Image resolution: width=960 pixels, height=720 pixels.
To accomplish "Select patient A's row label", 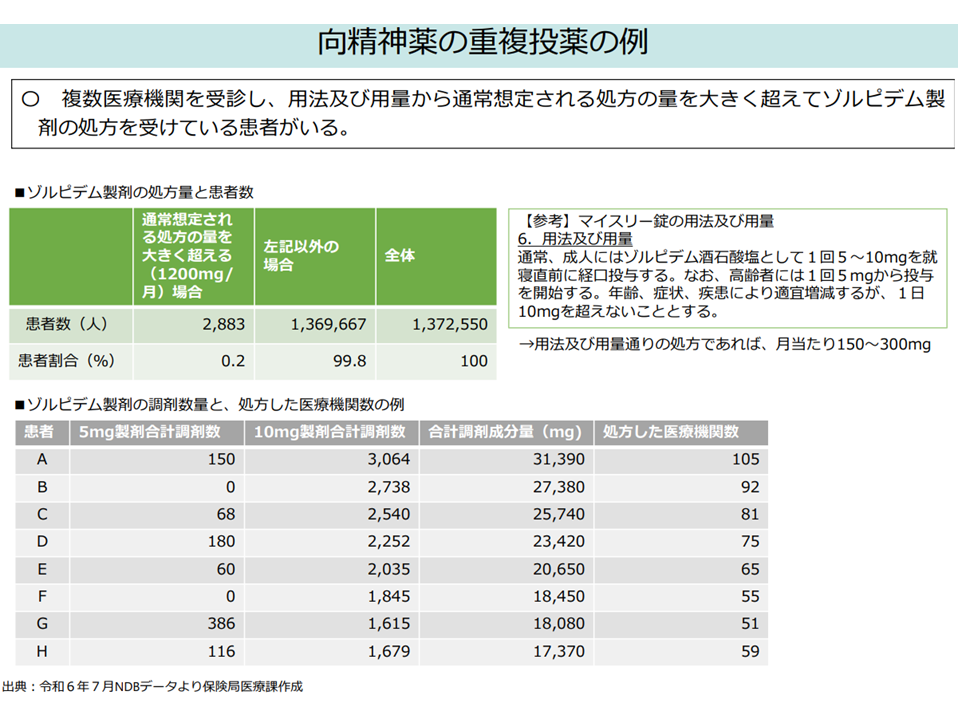I will pos(42,460).
